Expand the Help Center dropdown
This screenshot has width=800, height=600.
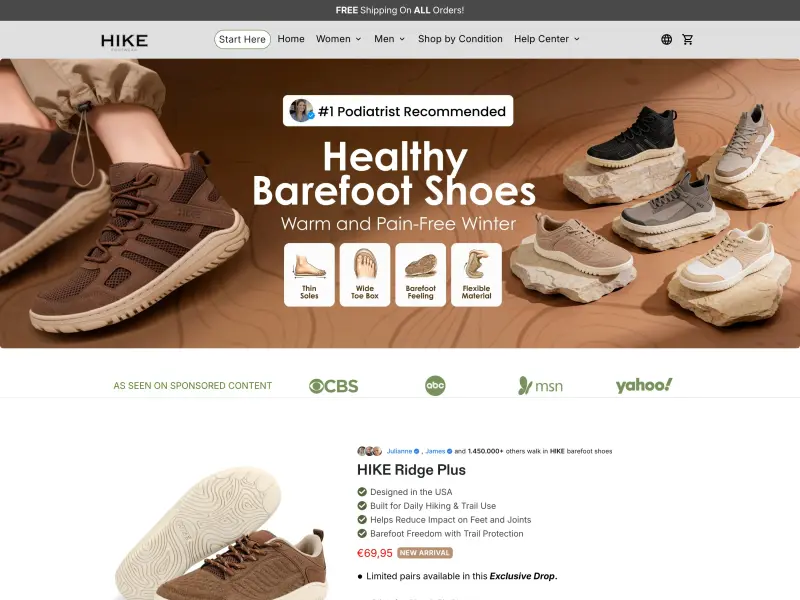click(547, 39)
